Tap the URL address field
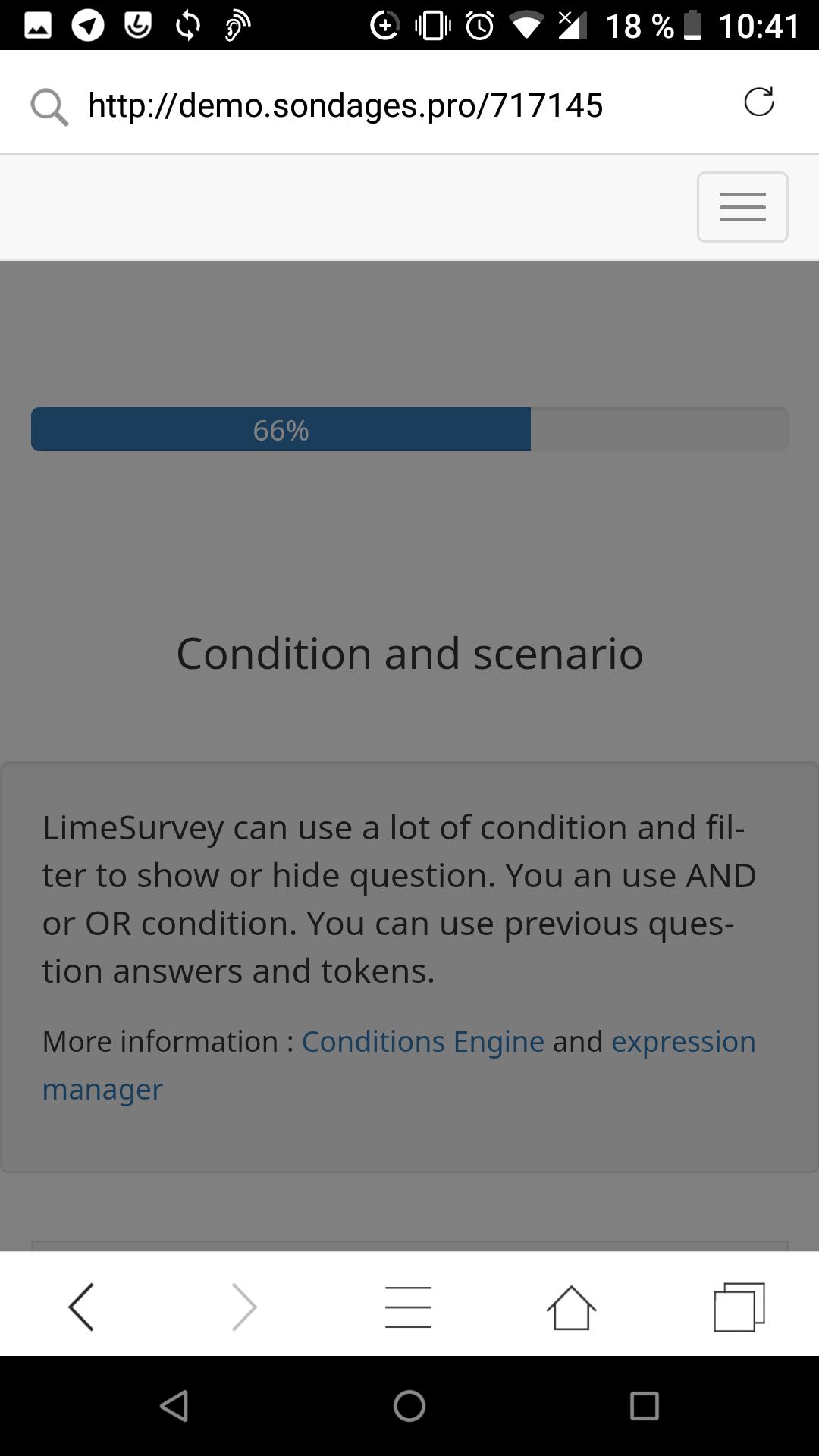Viewport: 819px width, 1456px height. coord(346,105)
